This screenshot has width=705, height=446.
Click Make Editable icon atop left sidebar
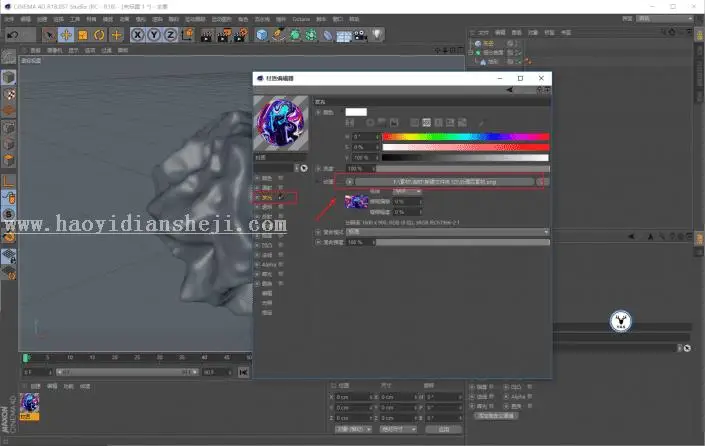coord(9,57)
